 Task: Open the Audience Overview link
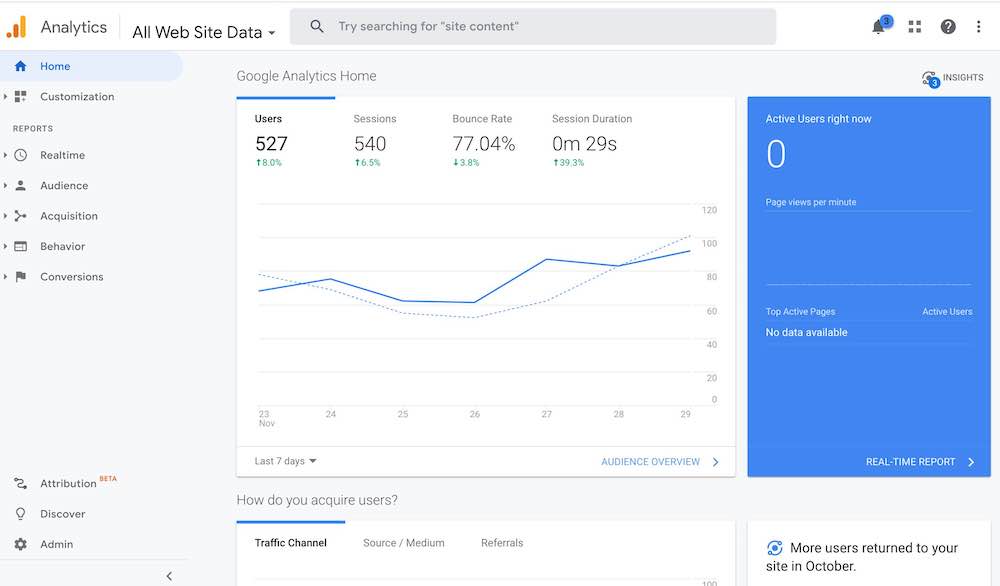tap(651, 462)
